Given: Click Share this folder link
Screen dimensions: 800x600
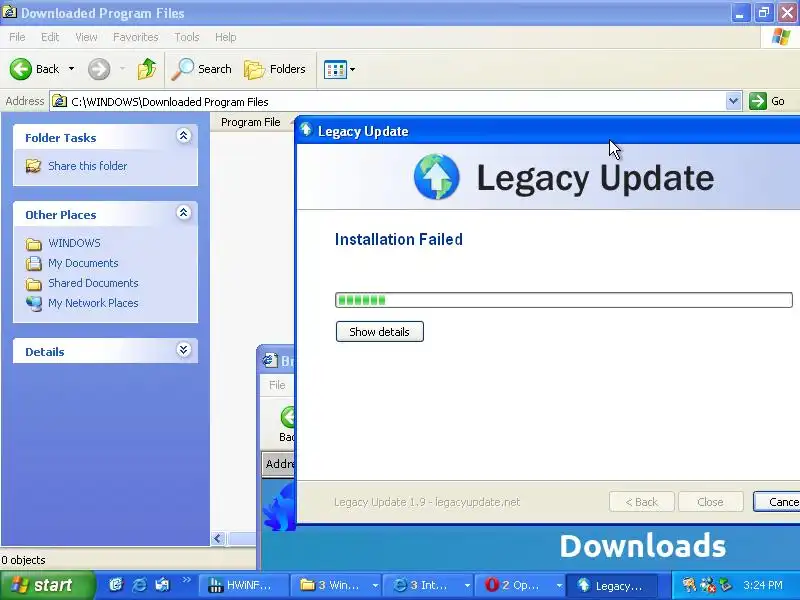Looking at the screenshot, I should coord(88,166).
